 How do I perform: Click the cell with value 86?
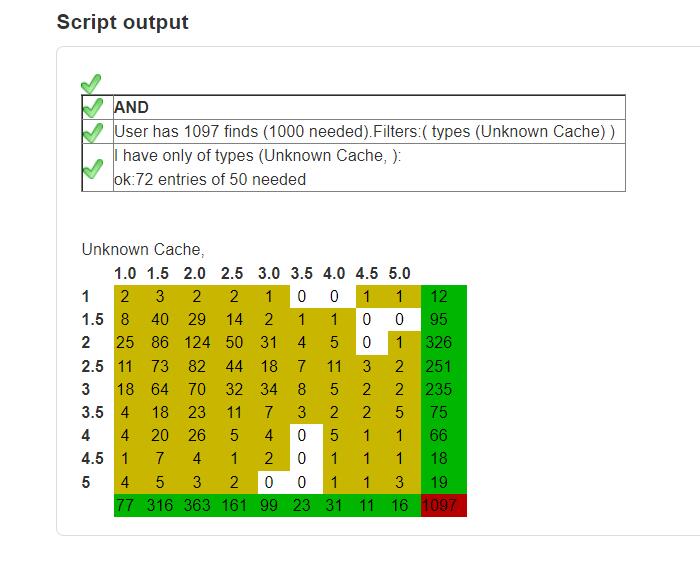[159, 342]
